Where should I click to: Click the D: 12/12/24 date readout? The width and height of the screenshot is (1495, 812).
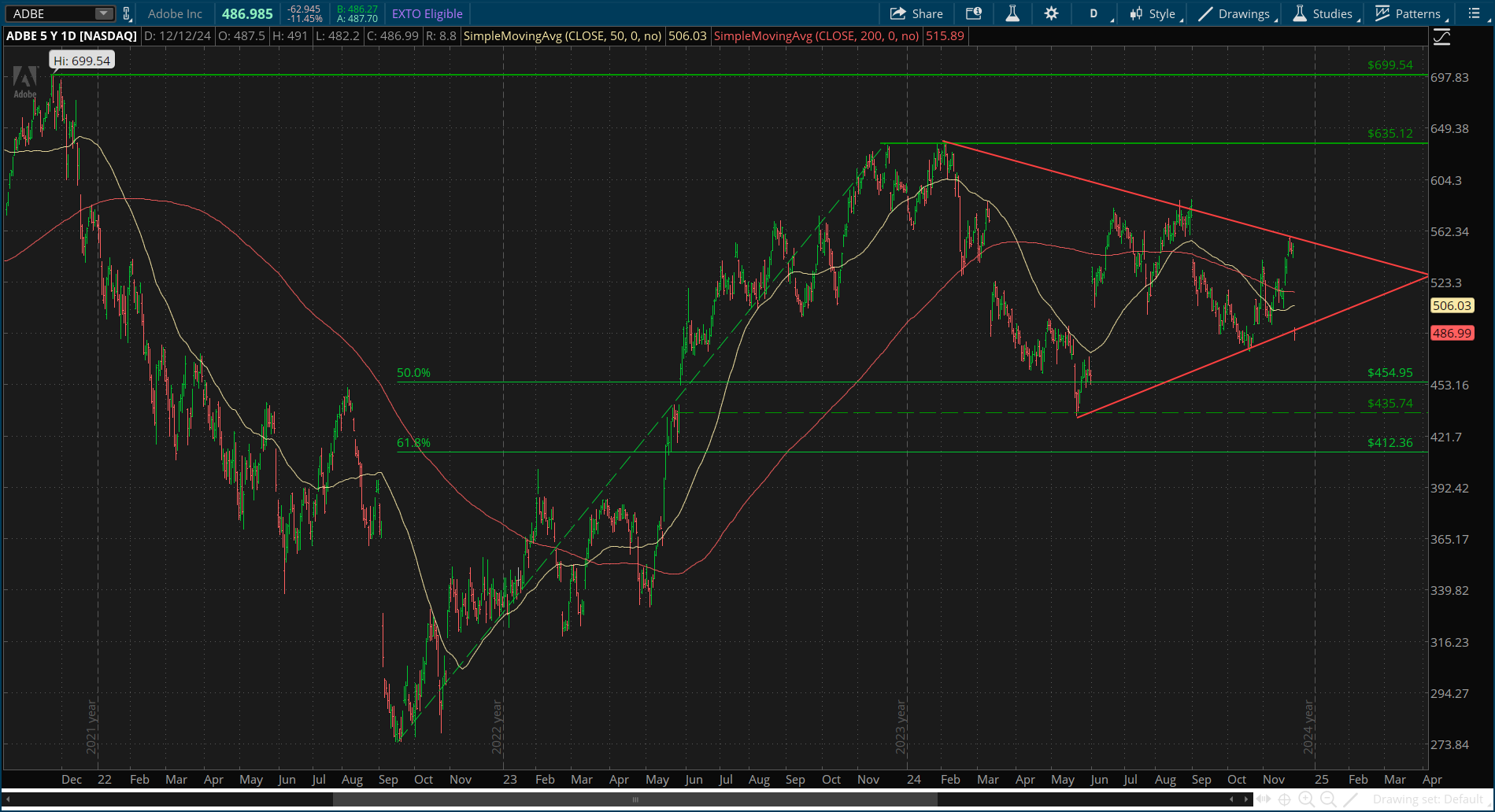pyautogui.click(x=177, y=35)
